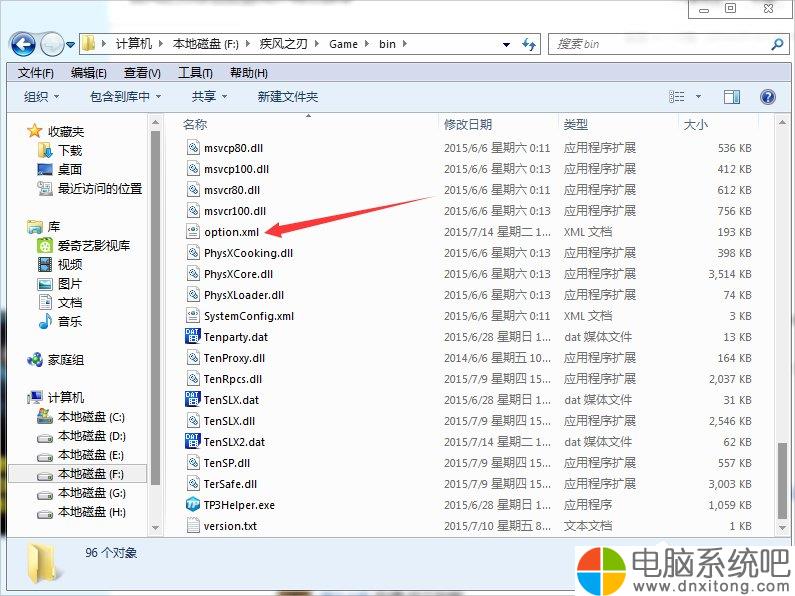Click 疾风之刃 in the address path
The width and height of the screenshot is (795, 596).
tap(283, 44)
